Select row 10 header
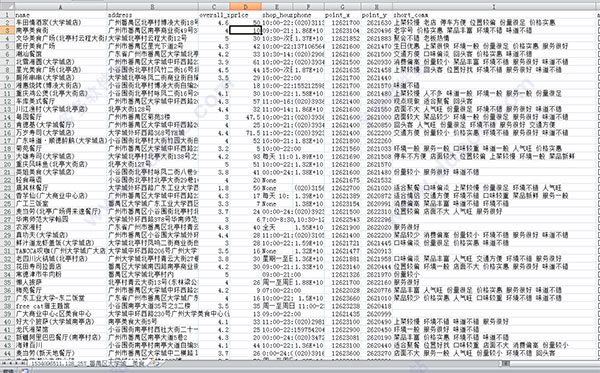Viewport: 600px width, 373px height. coord(7,85)
